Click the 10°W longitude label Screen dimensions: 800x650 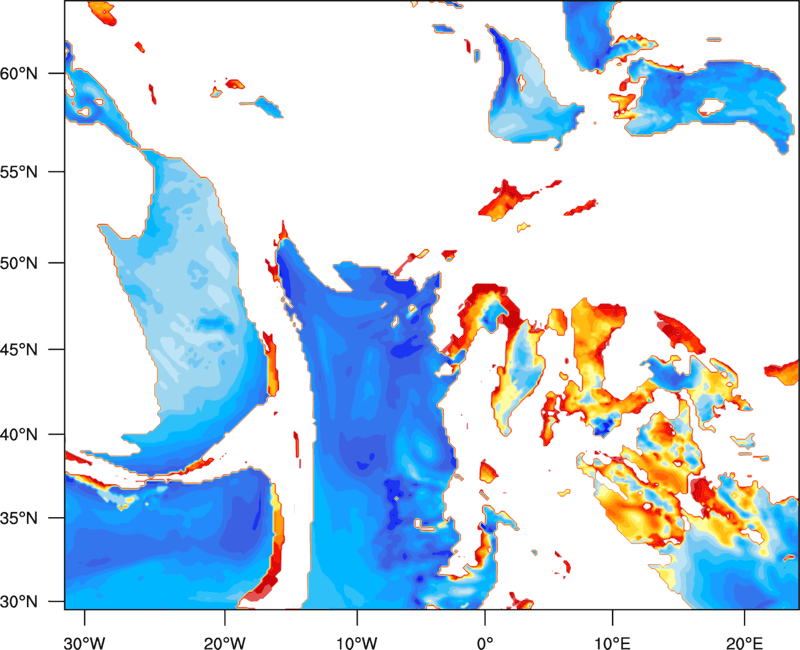[357, 643]
